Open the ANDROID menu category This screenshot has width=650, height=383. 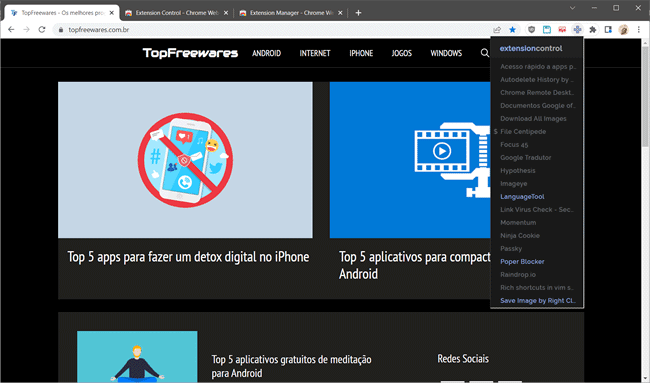267,53
